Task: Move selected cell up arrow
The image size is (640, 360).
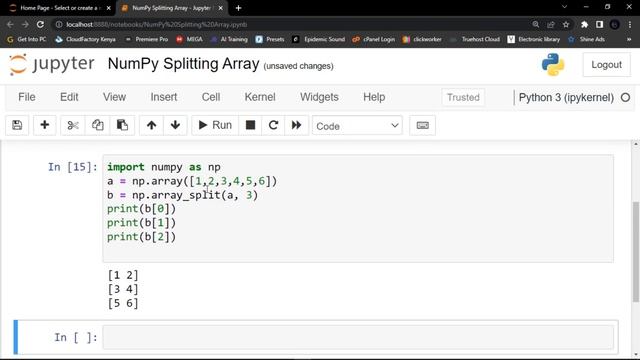Action: (151, 125)
